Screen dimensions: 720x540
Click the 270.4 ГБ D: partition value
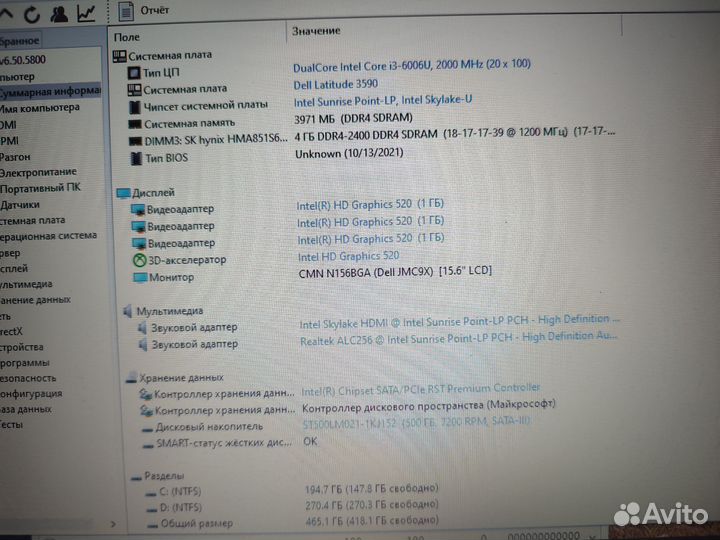coord(371,505)
